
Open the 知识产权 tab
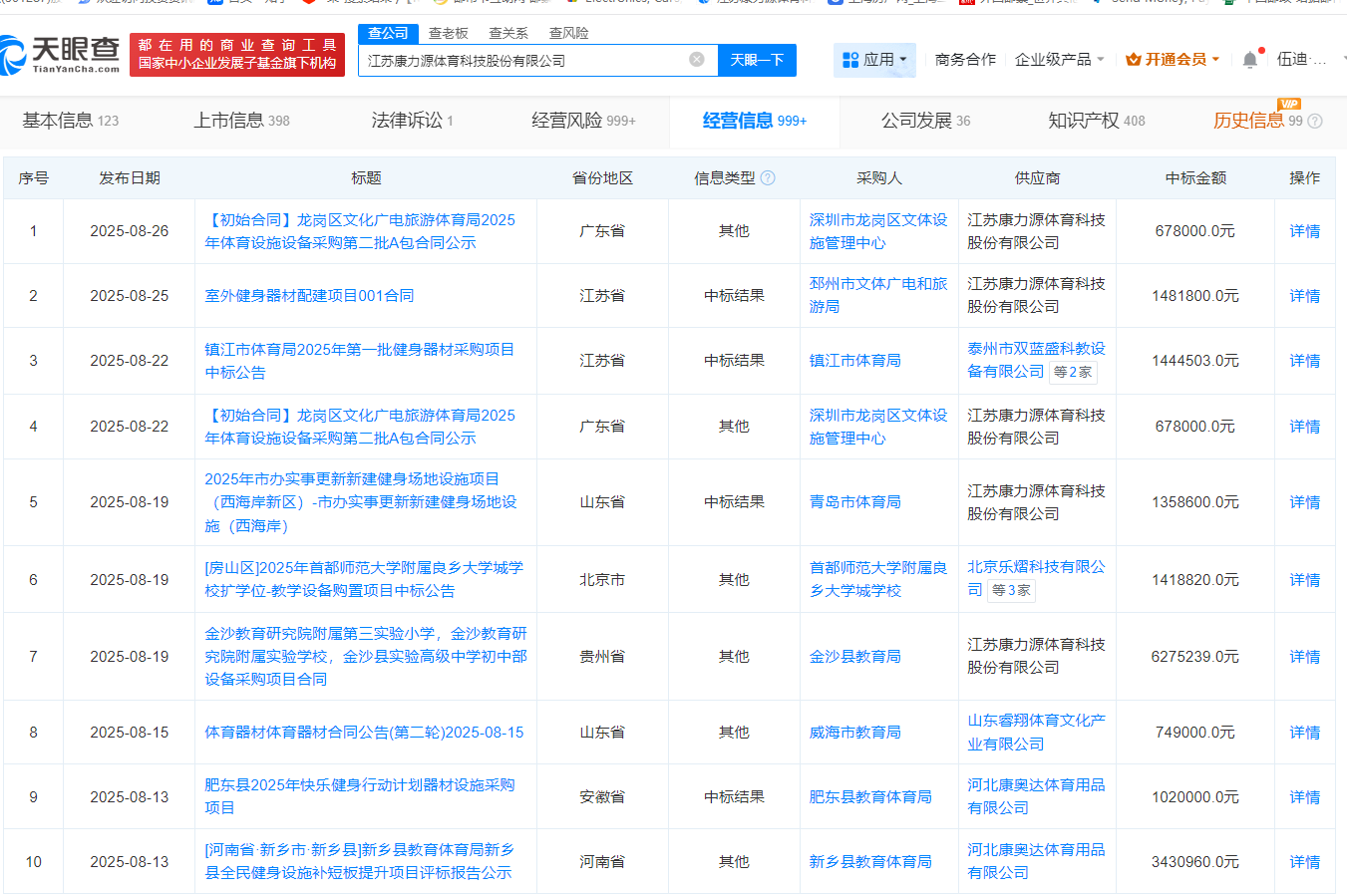pyautogui.click(x=1097, y=121)
